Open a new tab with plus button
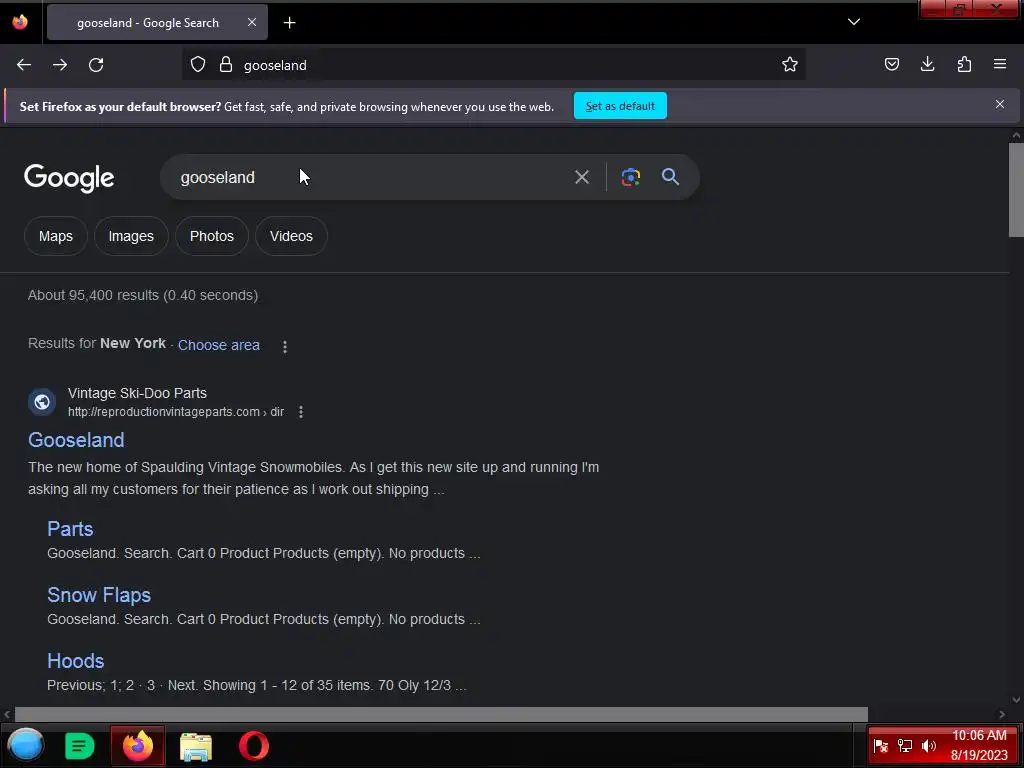 [x=289, y=23]
